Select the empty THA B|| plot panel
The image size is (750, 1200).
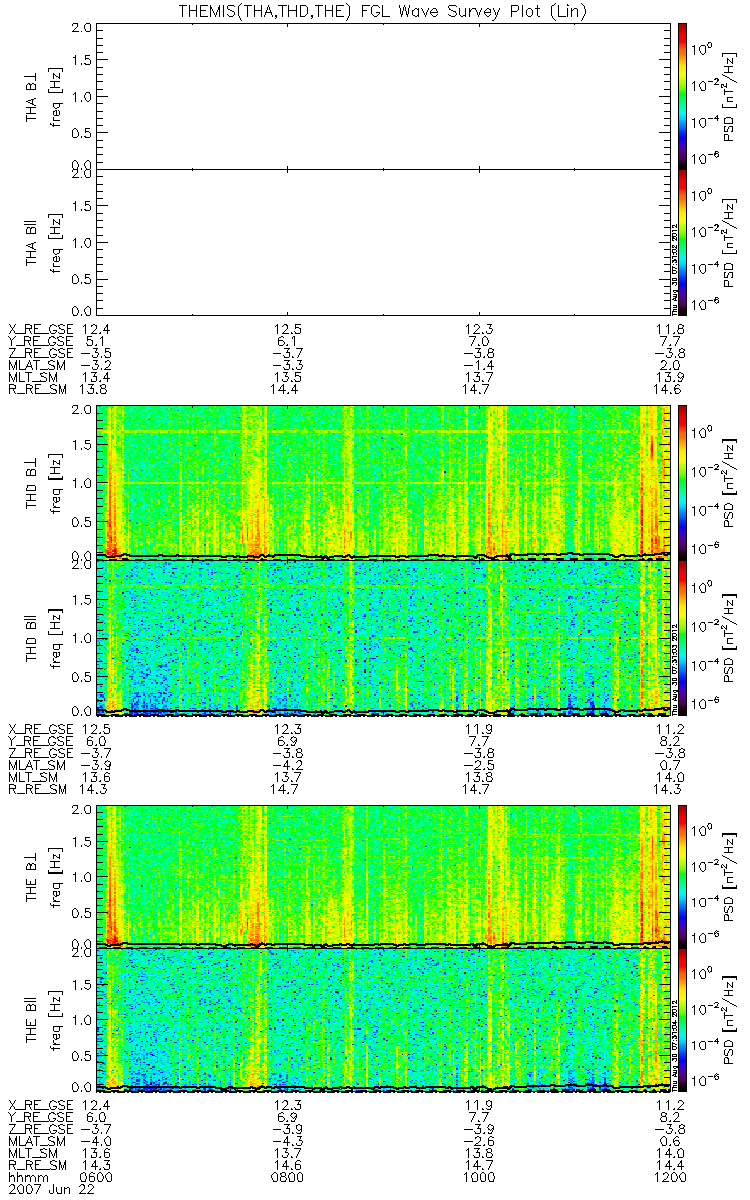click(385, 240)
